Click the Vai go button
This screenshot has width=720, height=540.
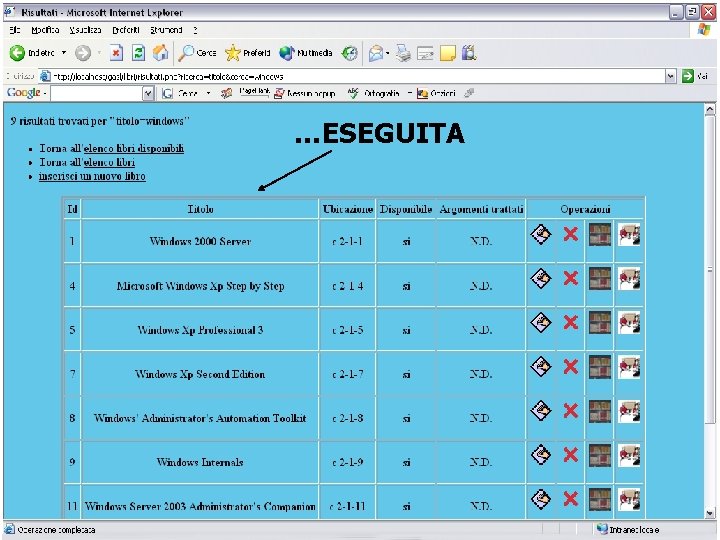coord(694,76)
